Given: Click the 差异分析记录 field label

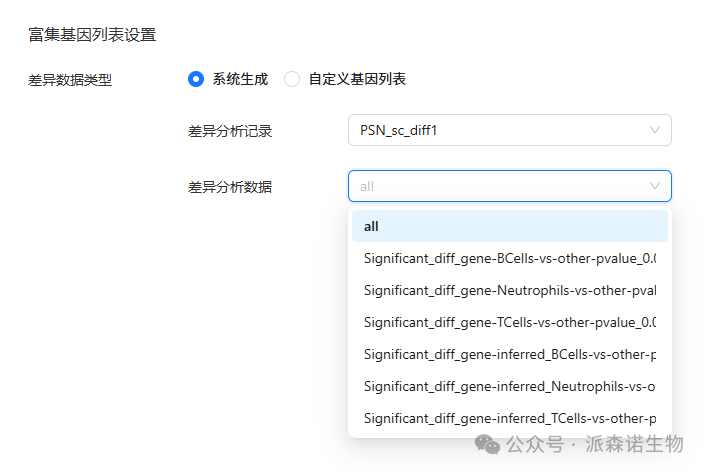Looking at the screenshot, I should [229, 131].
